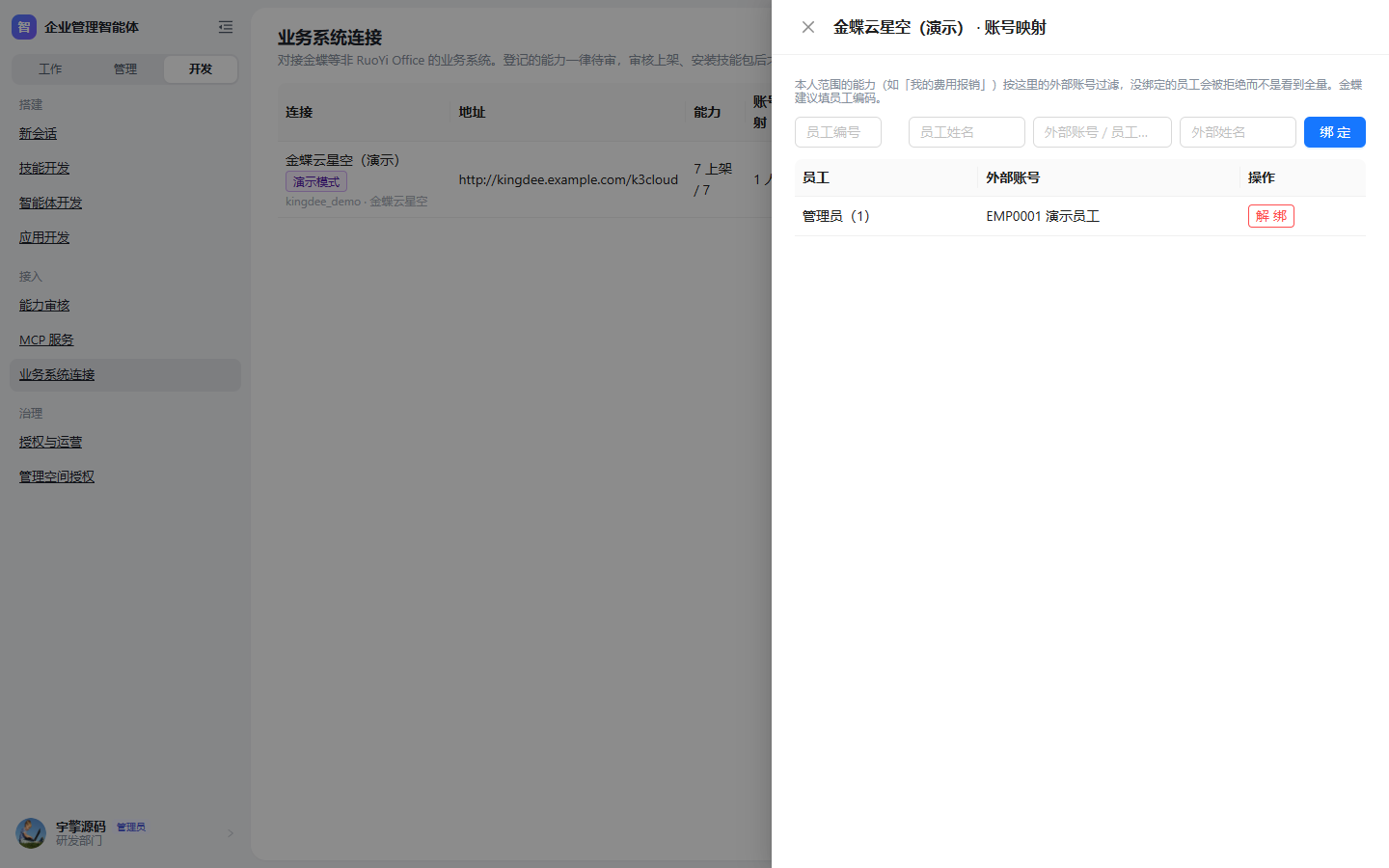Go to 技能开发
The image size is (1389, 868).
(x=44, y=169)
